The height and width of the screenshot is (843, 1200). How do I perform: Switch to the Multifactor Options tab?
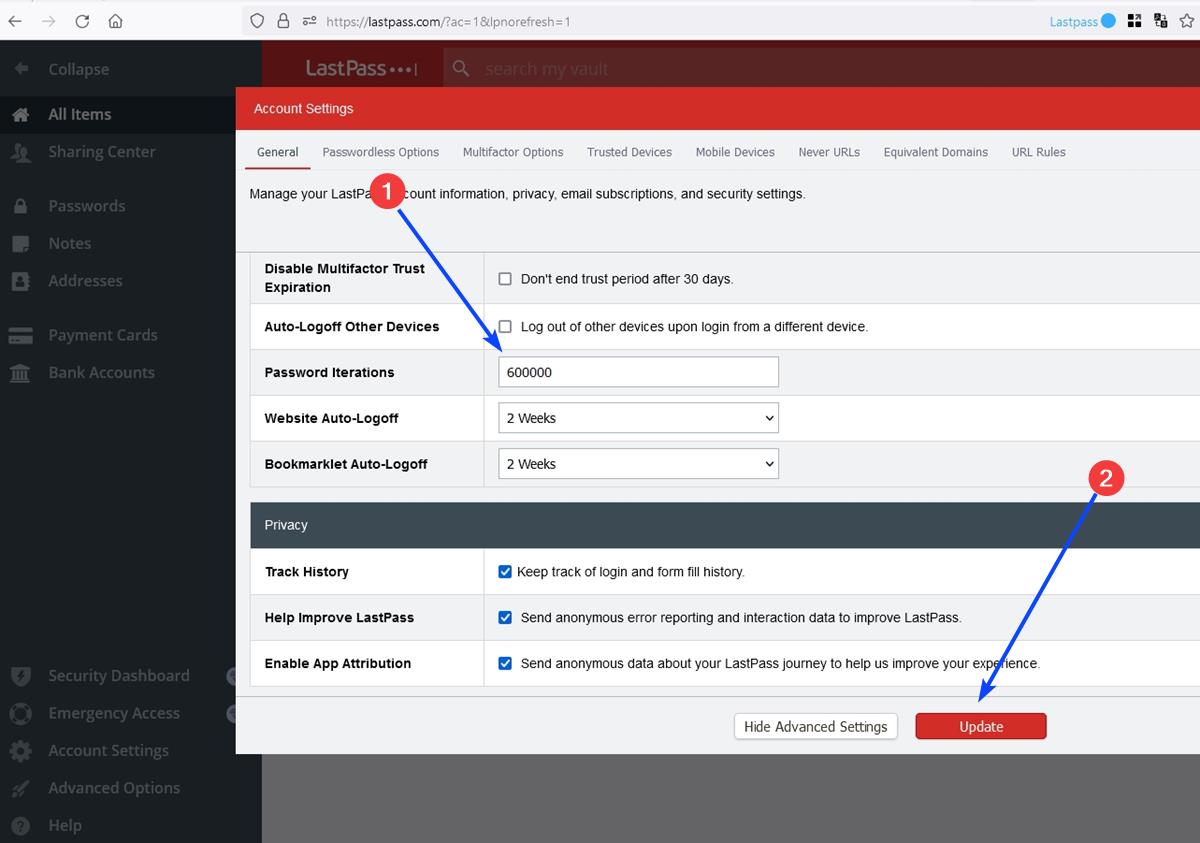click(x=513, y=152)
